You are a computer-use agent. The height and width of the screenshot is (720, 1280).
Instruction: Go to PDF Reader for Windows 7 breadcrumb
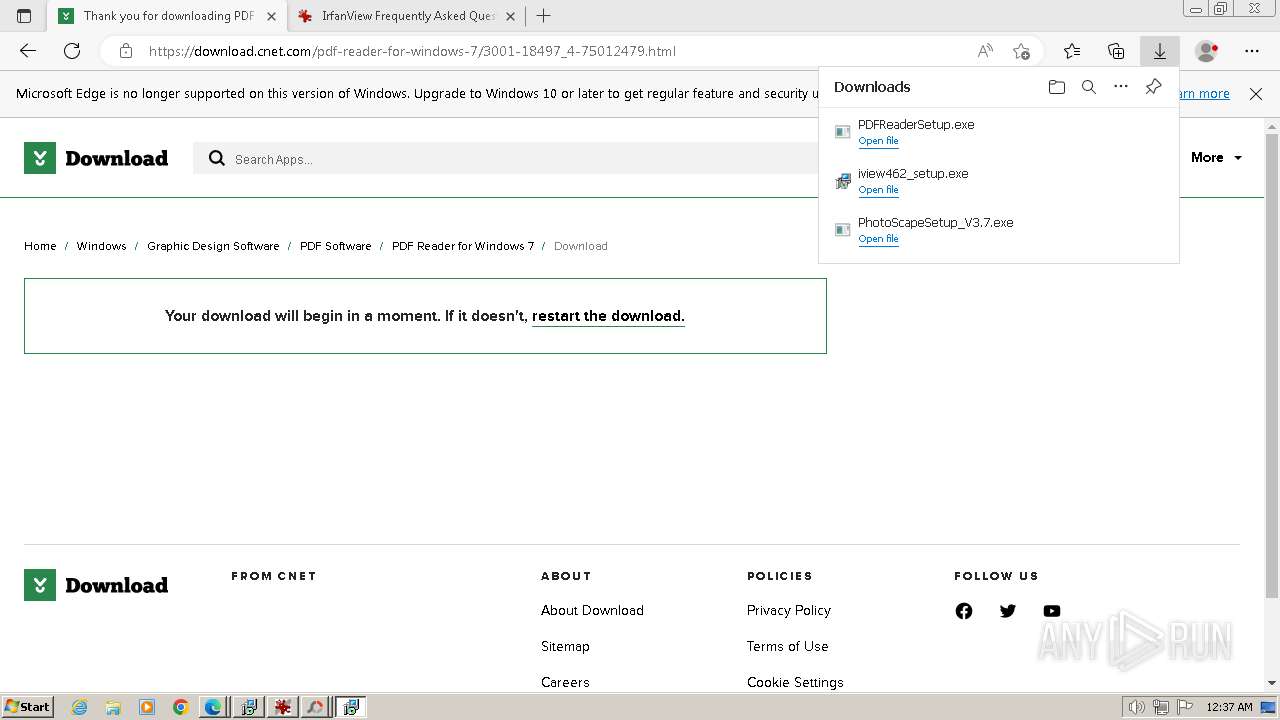[463, 246]
